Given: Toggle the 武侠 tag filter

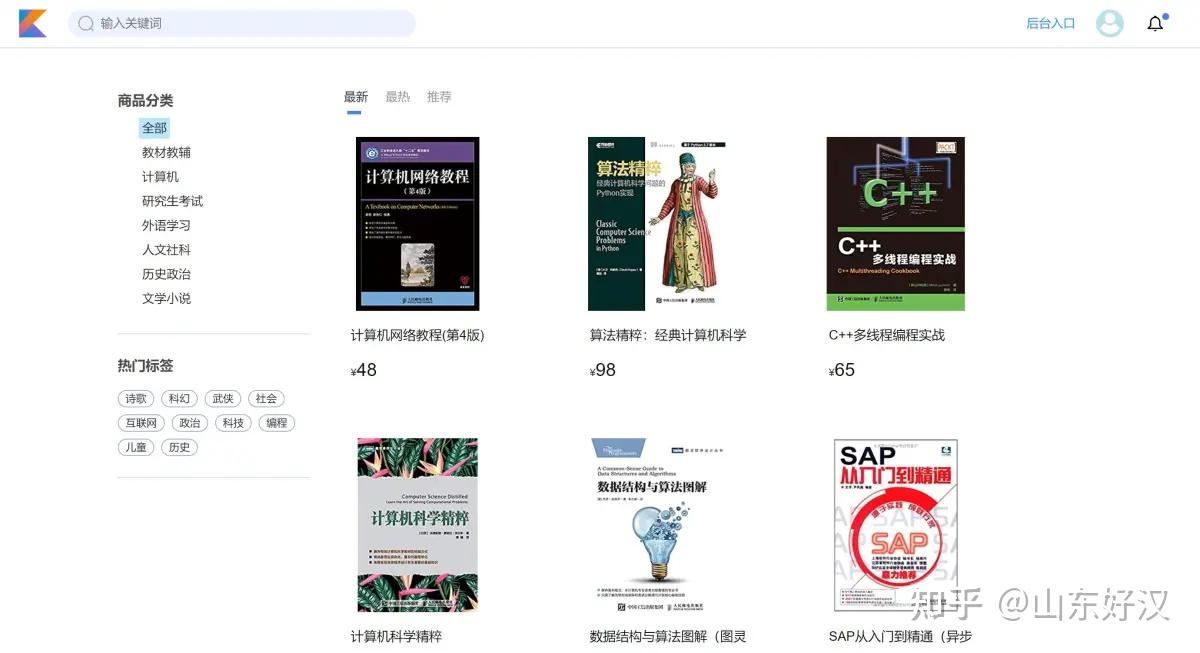Looking at the screenshot, I should (x=222, y=398).
